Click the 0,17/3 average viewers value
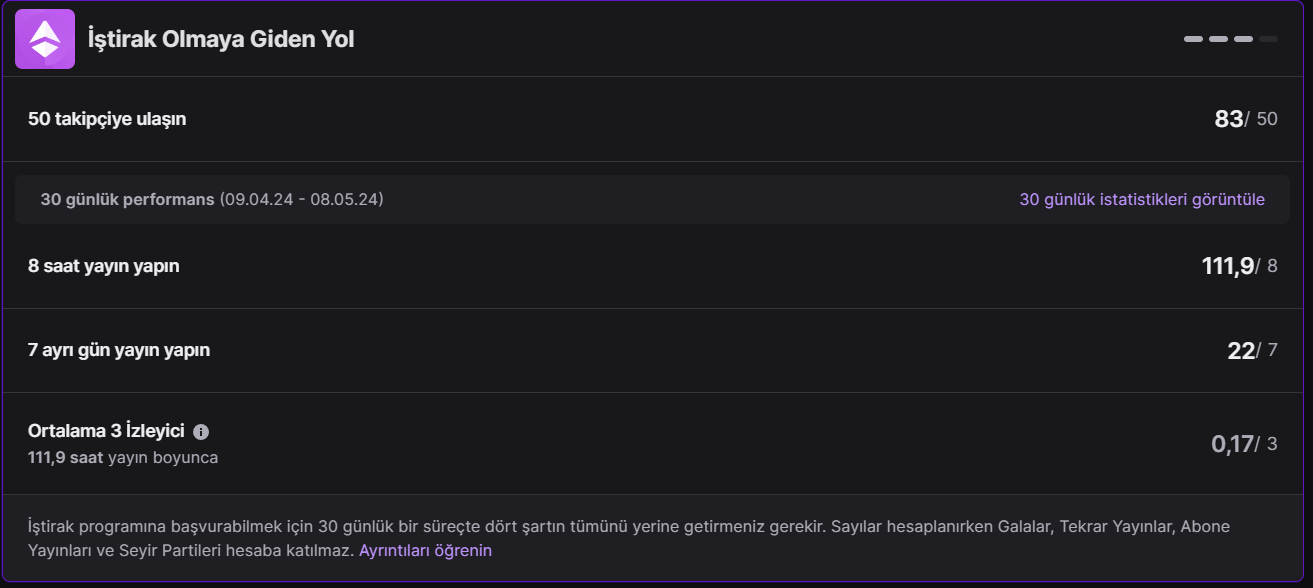The image size is (1313, 588). (1244, 444)
